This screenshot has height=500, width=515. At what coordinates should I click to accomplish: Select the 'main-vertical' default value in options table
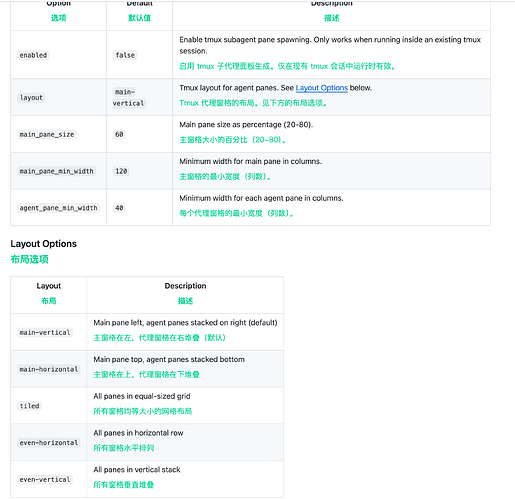click(128, 98)
